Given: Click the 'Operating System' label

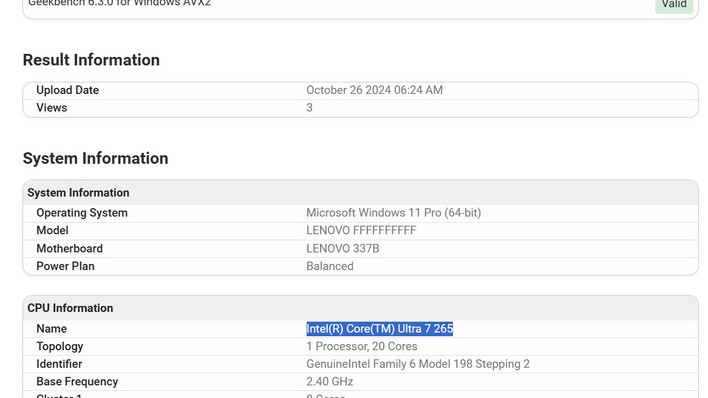Looking at the screenshot, I should [x=82, y=213].
